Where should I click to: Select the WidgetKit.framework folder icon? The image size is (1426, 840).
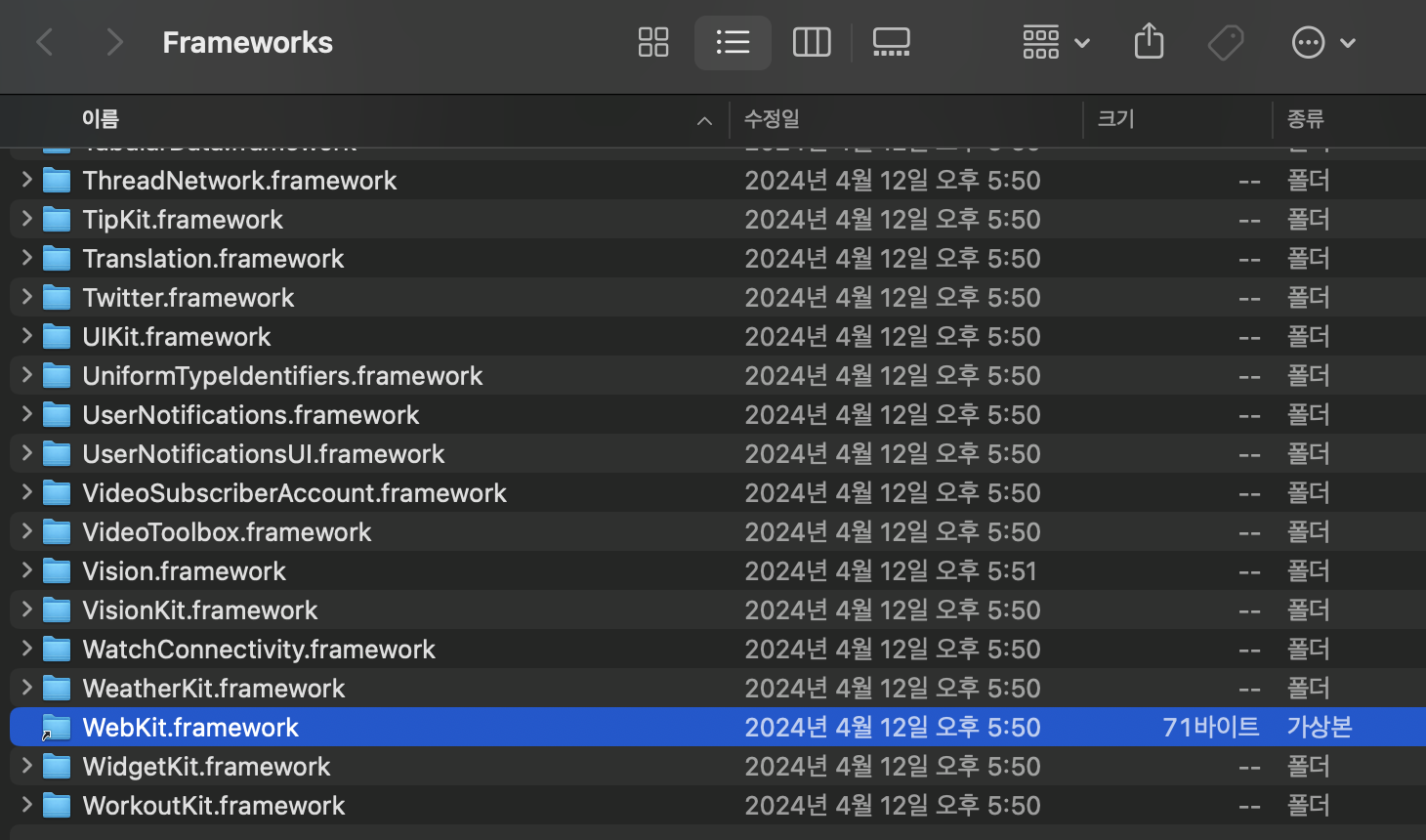coord(57,767)
